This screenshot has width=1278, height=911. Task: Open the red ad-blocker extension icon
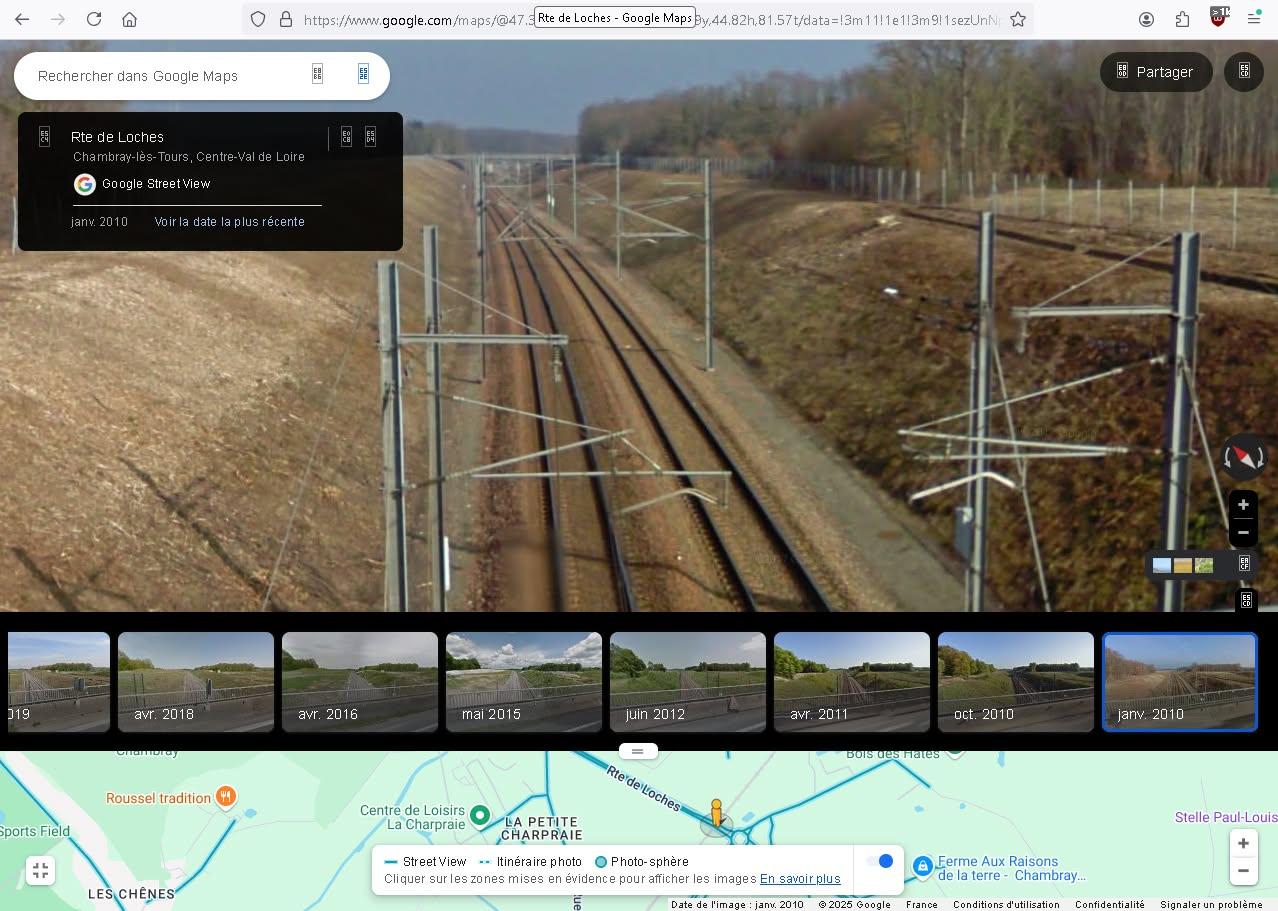point(1219,17)
